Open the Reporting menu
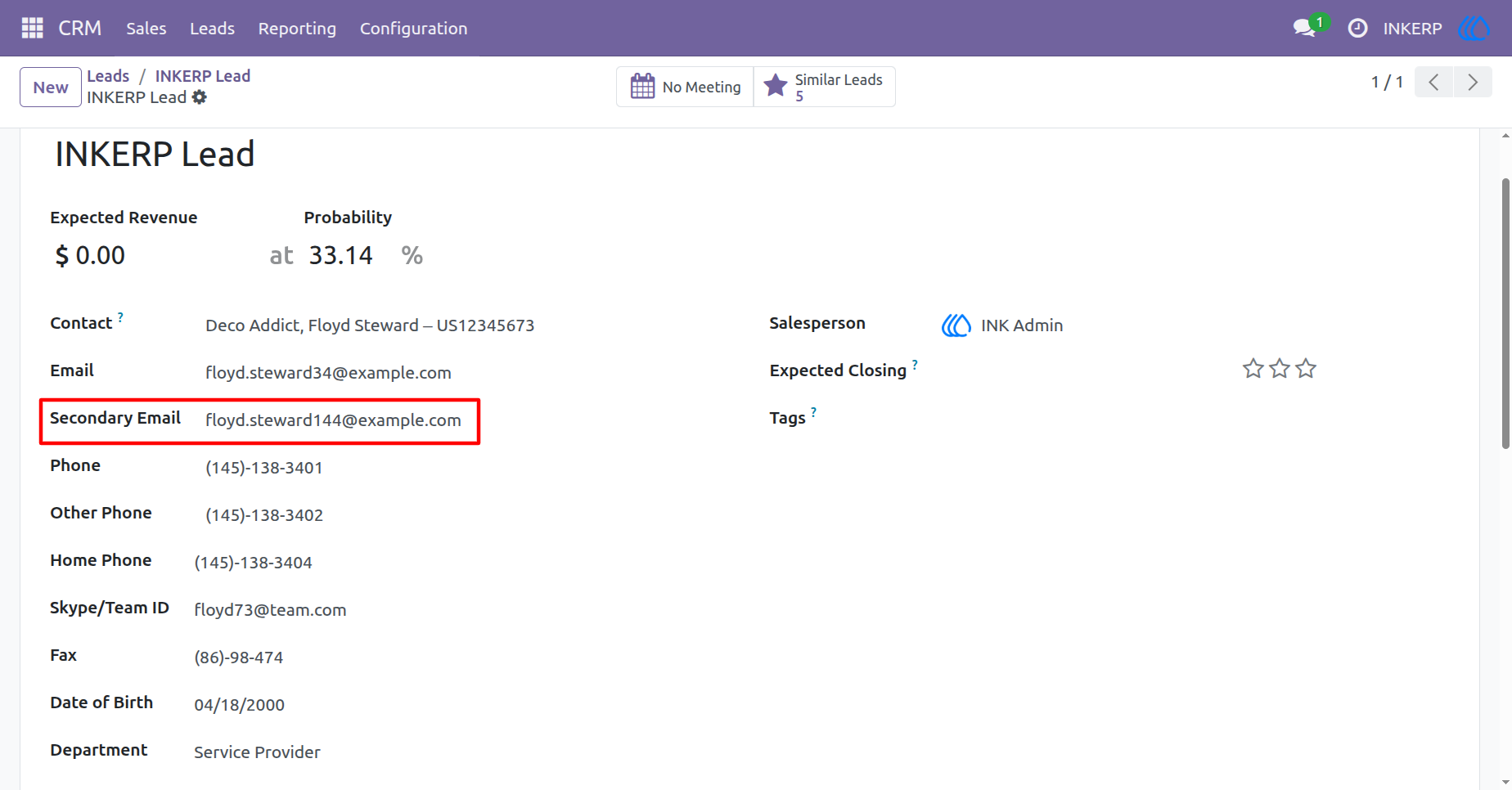 [x=297, y=28]
